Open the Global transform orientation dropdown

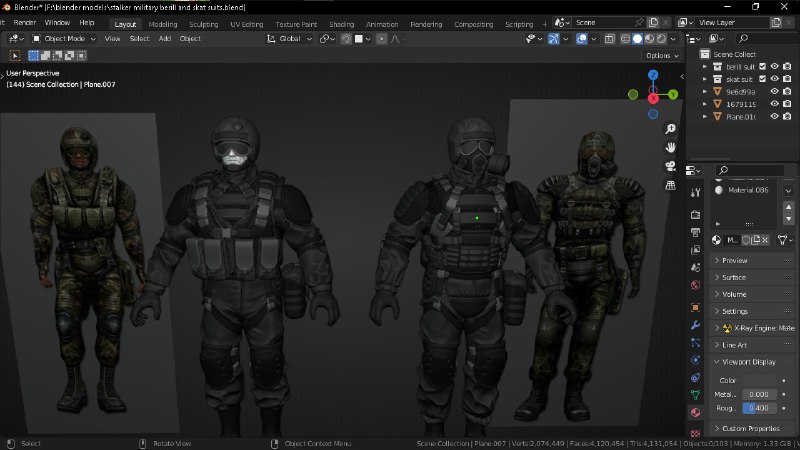[x=289, y=39]
